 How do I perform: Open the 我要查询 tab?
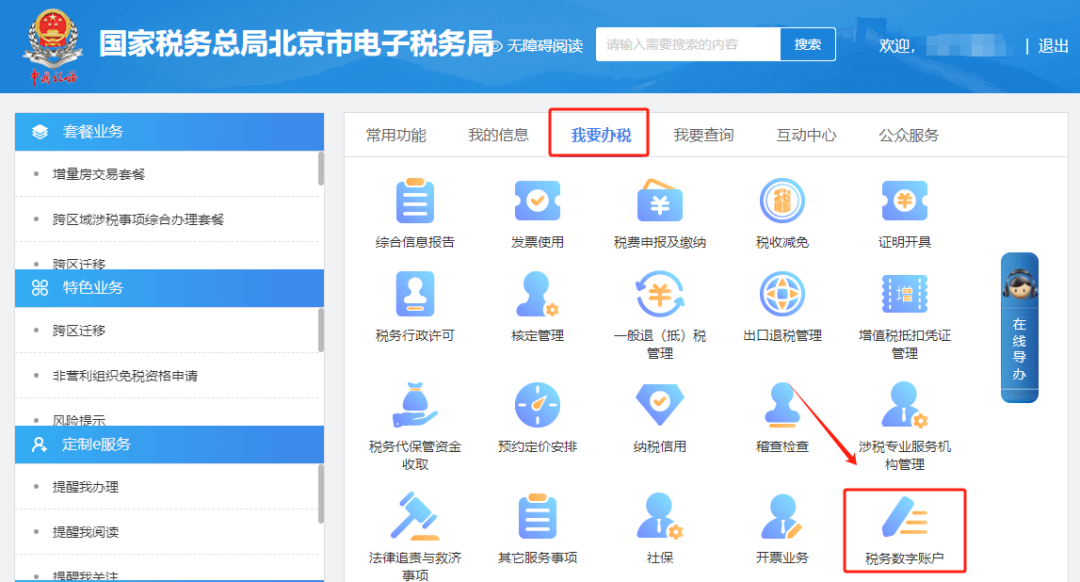tap(703, 135)
